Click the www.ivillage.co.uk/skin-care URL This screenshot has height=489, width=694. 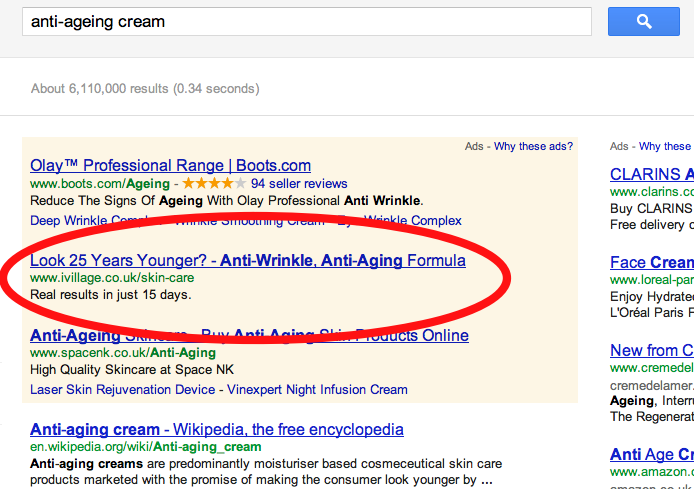click(112, 278)
